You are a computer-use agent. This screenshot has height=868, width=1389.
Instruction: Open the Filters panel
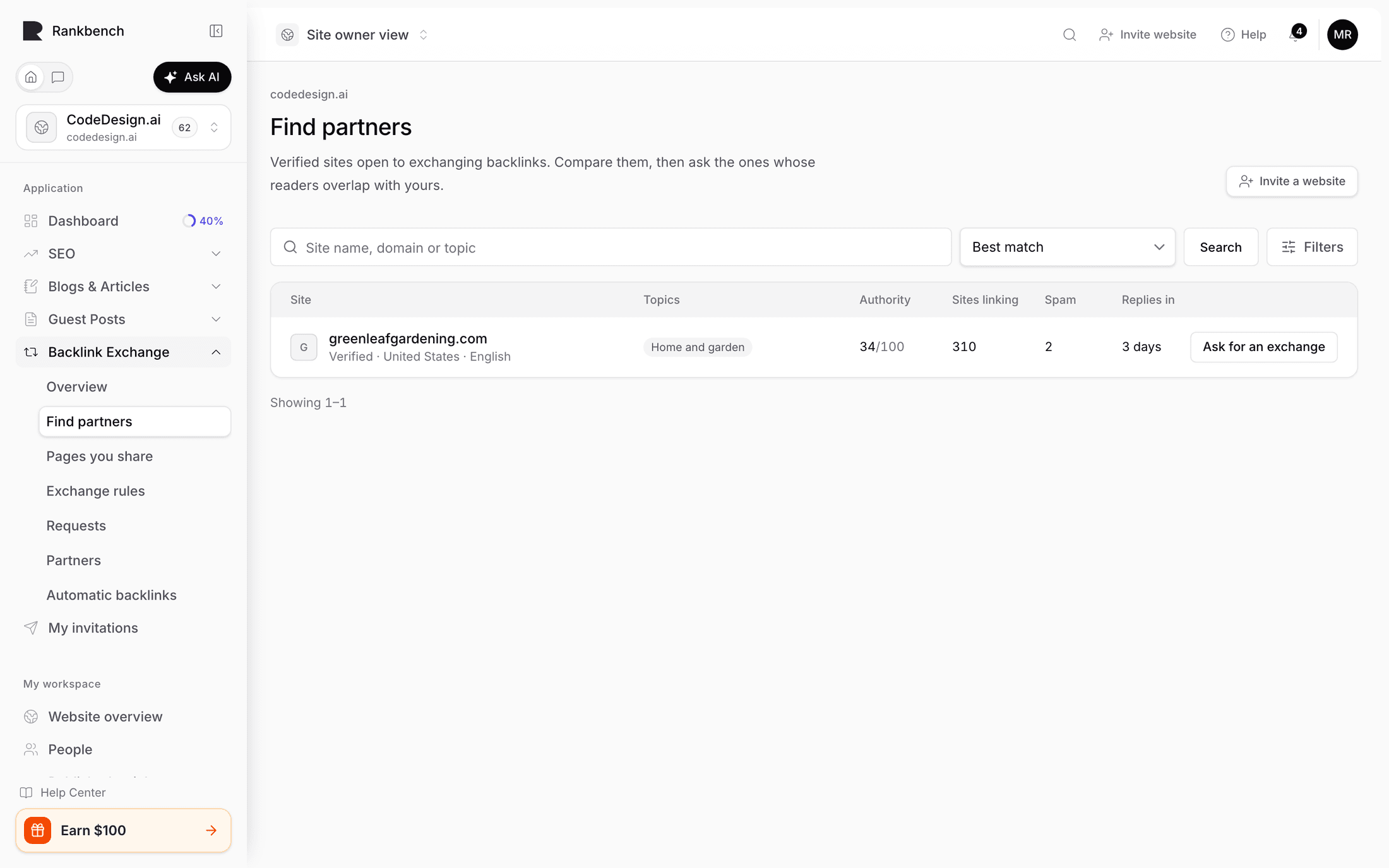(1312, 247)
